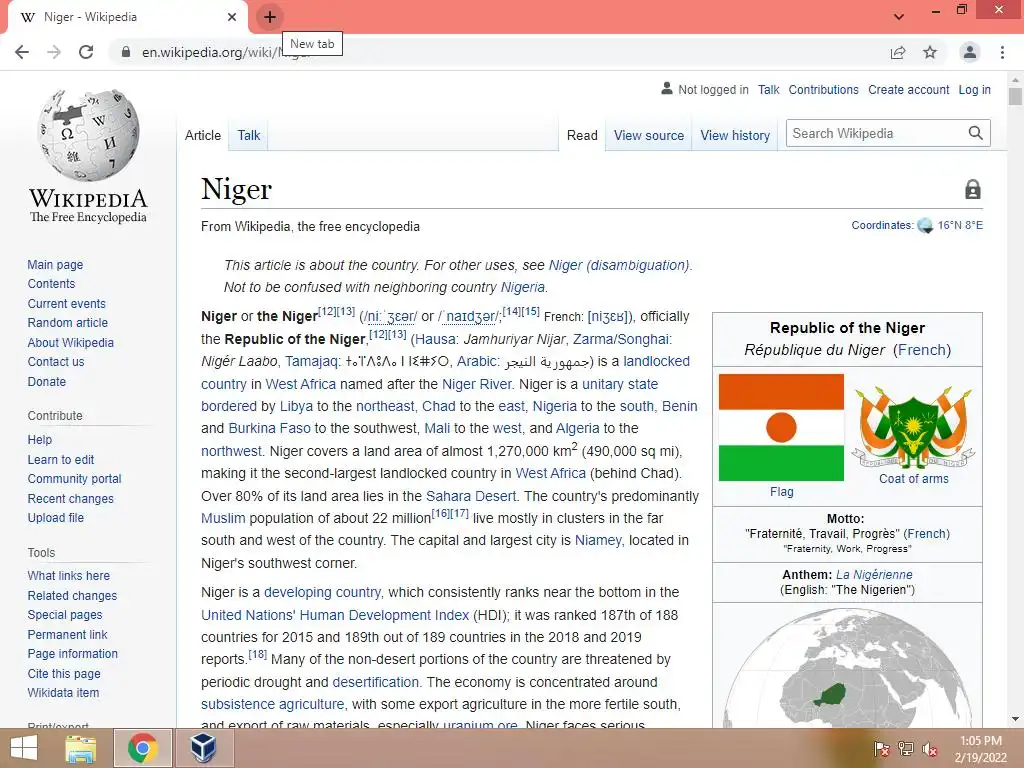Click the network tray icon
1024x768 pixels.
[x=905, y=749]
